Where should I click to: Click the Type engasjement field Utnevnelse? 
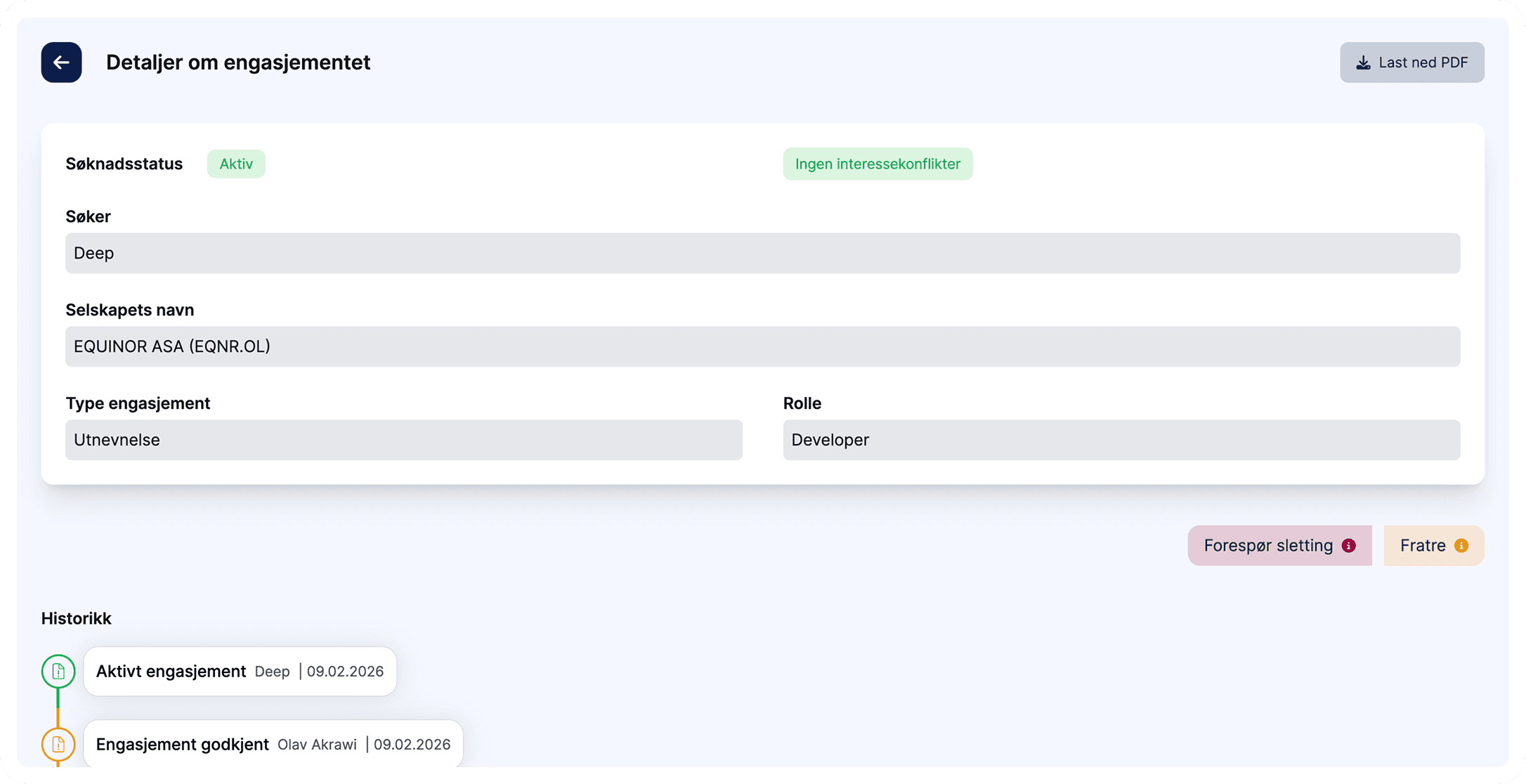click(403, 440)
